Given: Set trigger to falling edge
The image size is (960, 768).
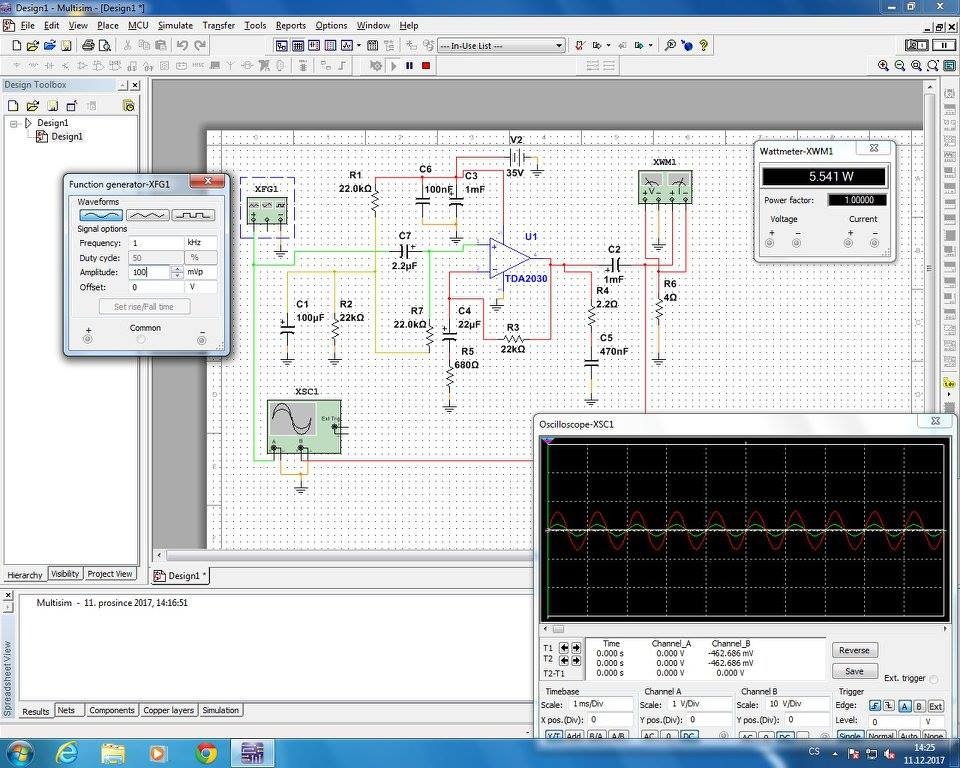Looking at the screenshot, I should coord(889,706).
